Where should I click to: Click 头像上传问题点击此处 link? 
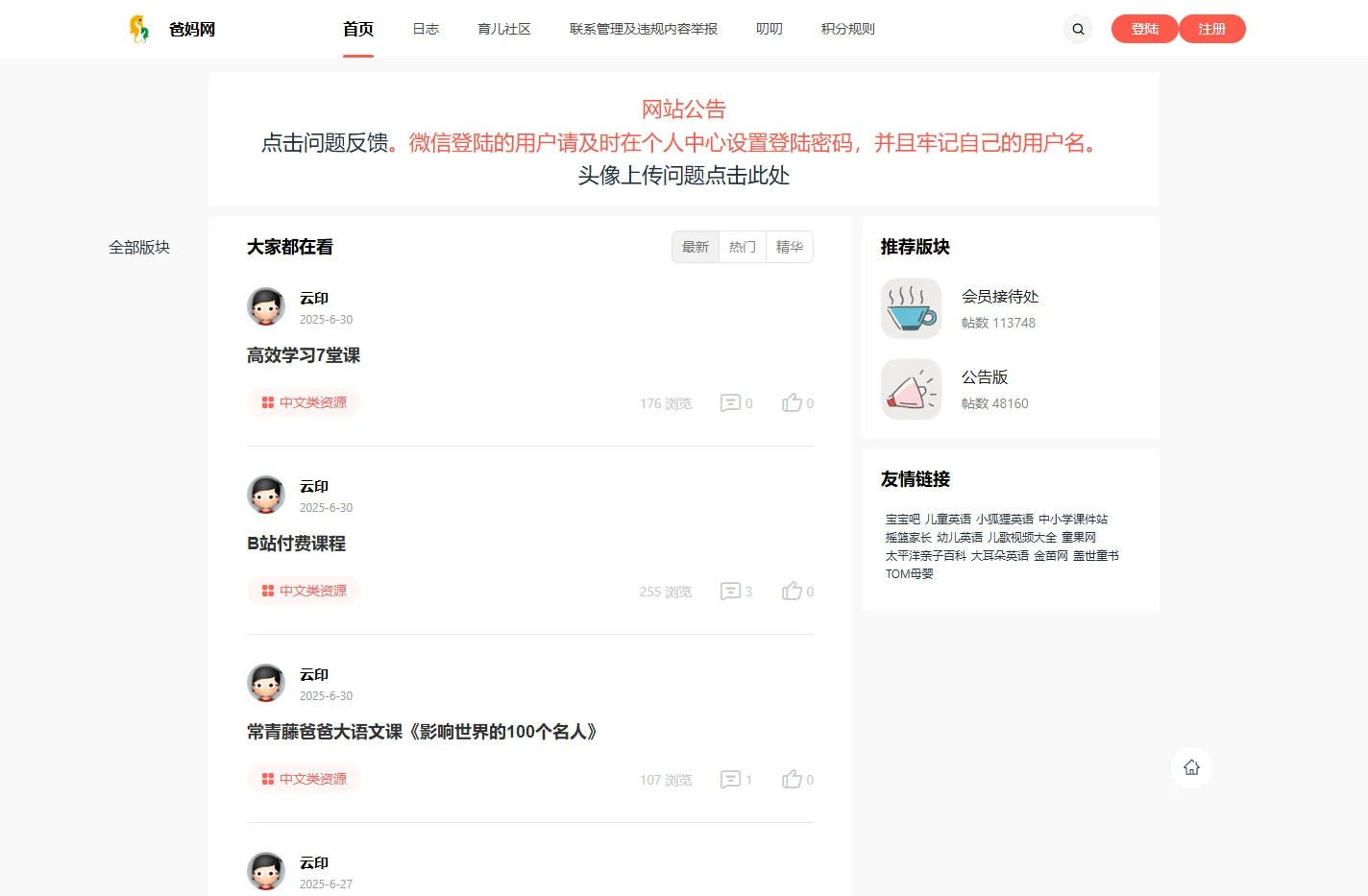point(684,175)
